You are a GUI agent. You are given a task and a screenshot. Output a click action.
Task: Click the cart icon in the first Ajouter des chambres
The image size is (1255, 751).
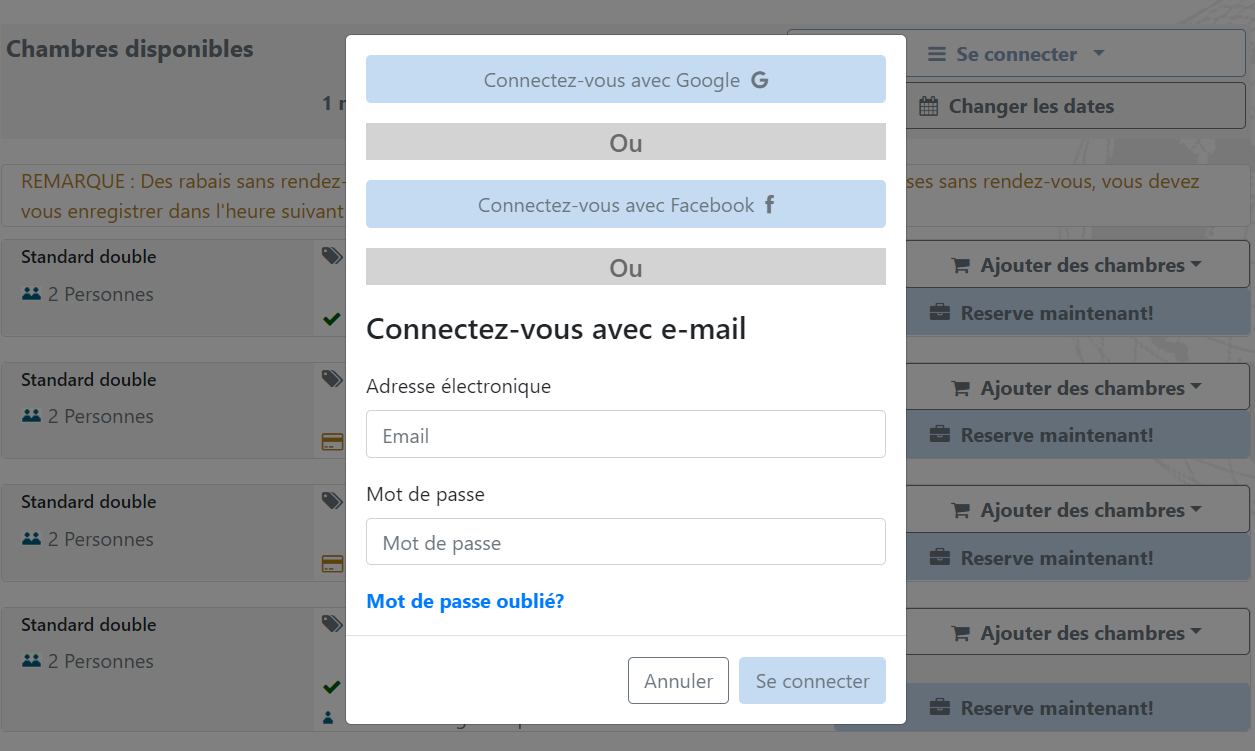click(x=961, y=266)
